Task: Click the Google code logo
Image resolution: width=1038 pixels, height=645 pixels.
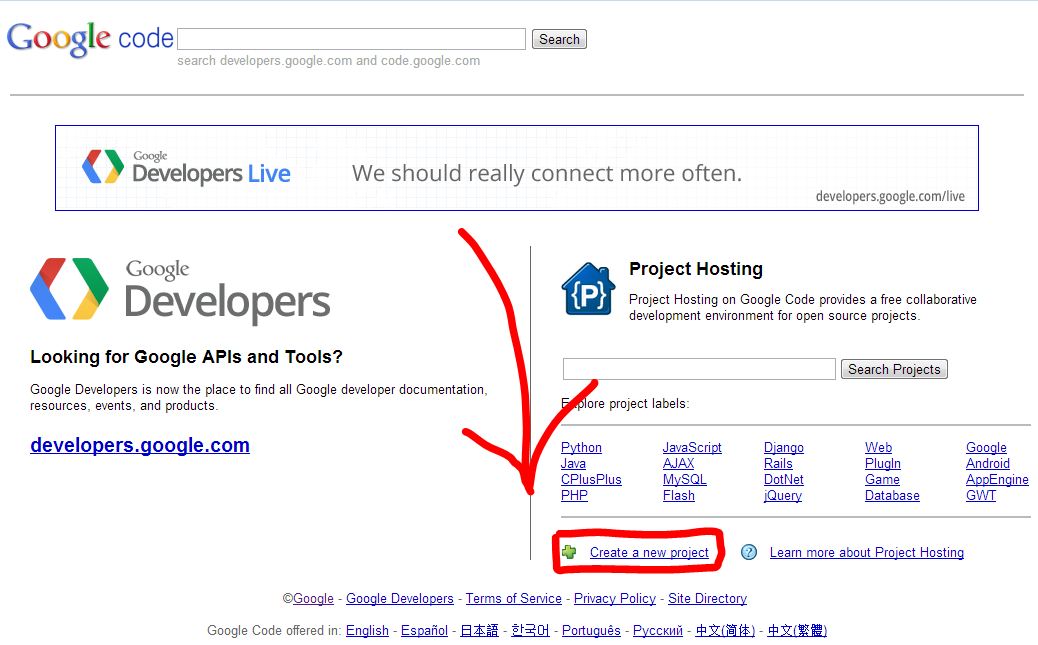Action: 90,38
